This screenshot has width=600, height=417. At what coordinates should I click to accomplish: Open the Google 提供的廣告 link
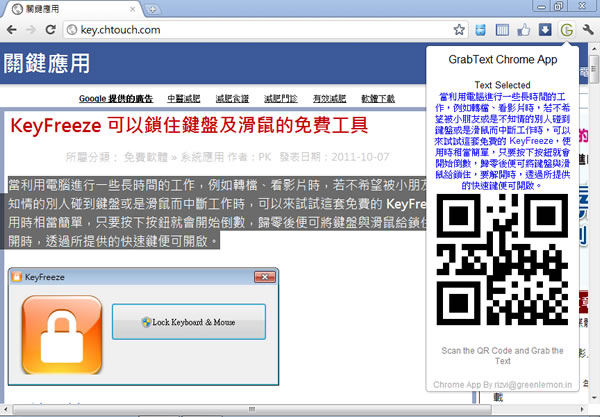pos(115,99)
